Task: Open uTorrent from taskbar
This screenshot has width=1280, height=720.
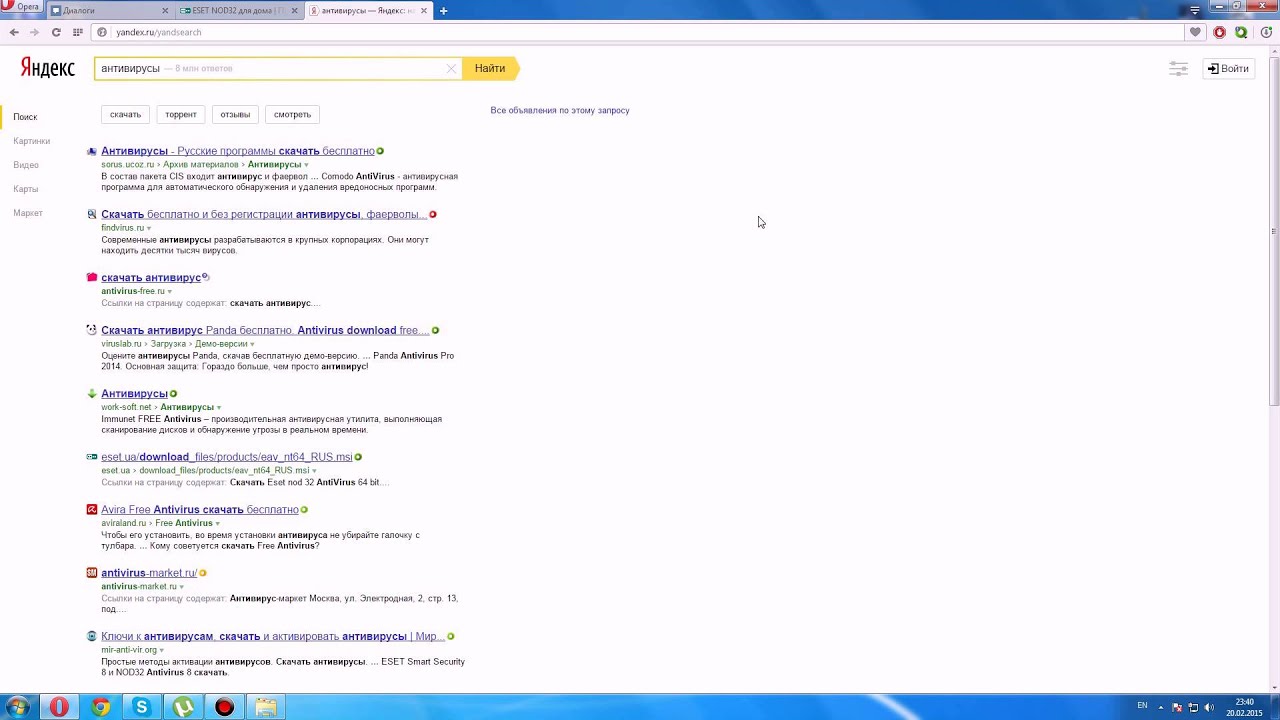Action: [183, 707]
